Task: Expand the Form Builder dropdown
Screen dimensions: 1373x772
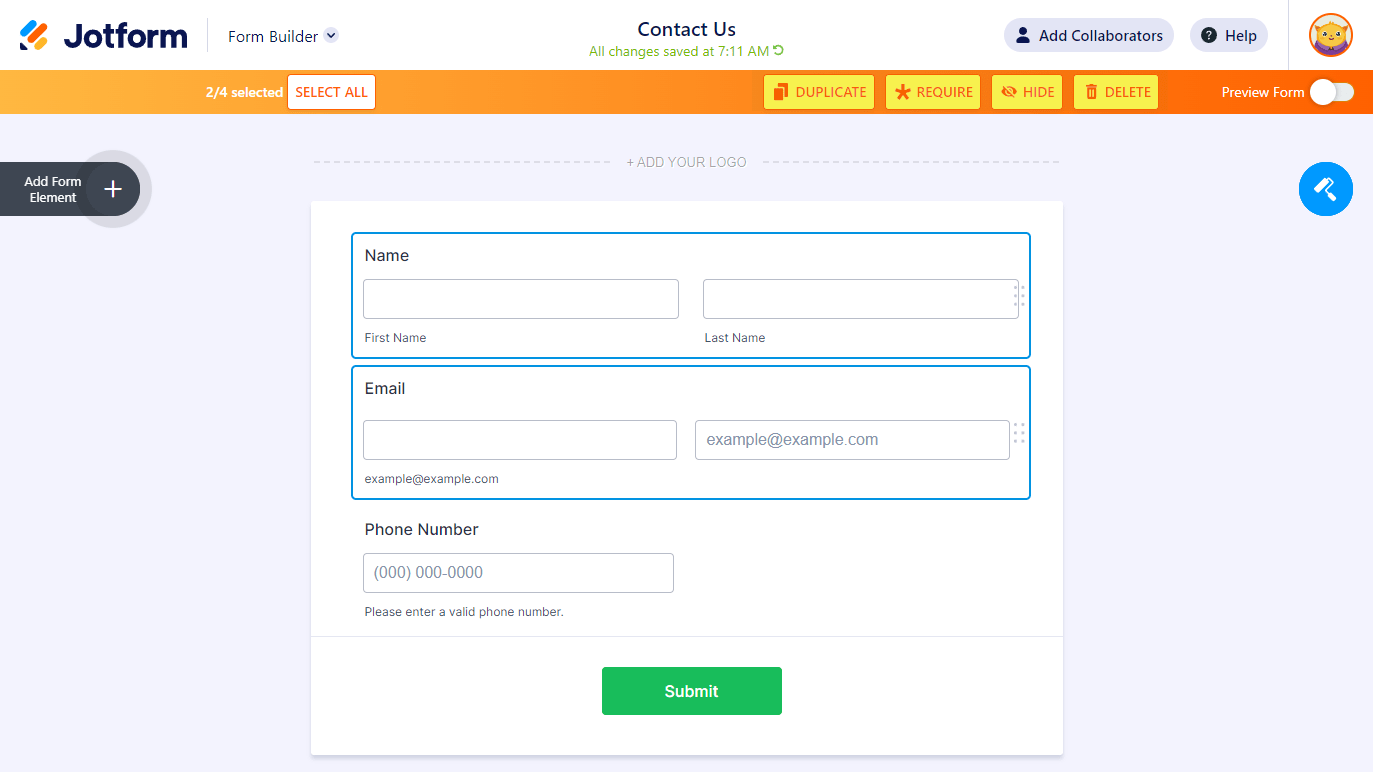Action: pos(331,36)
